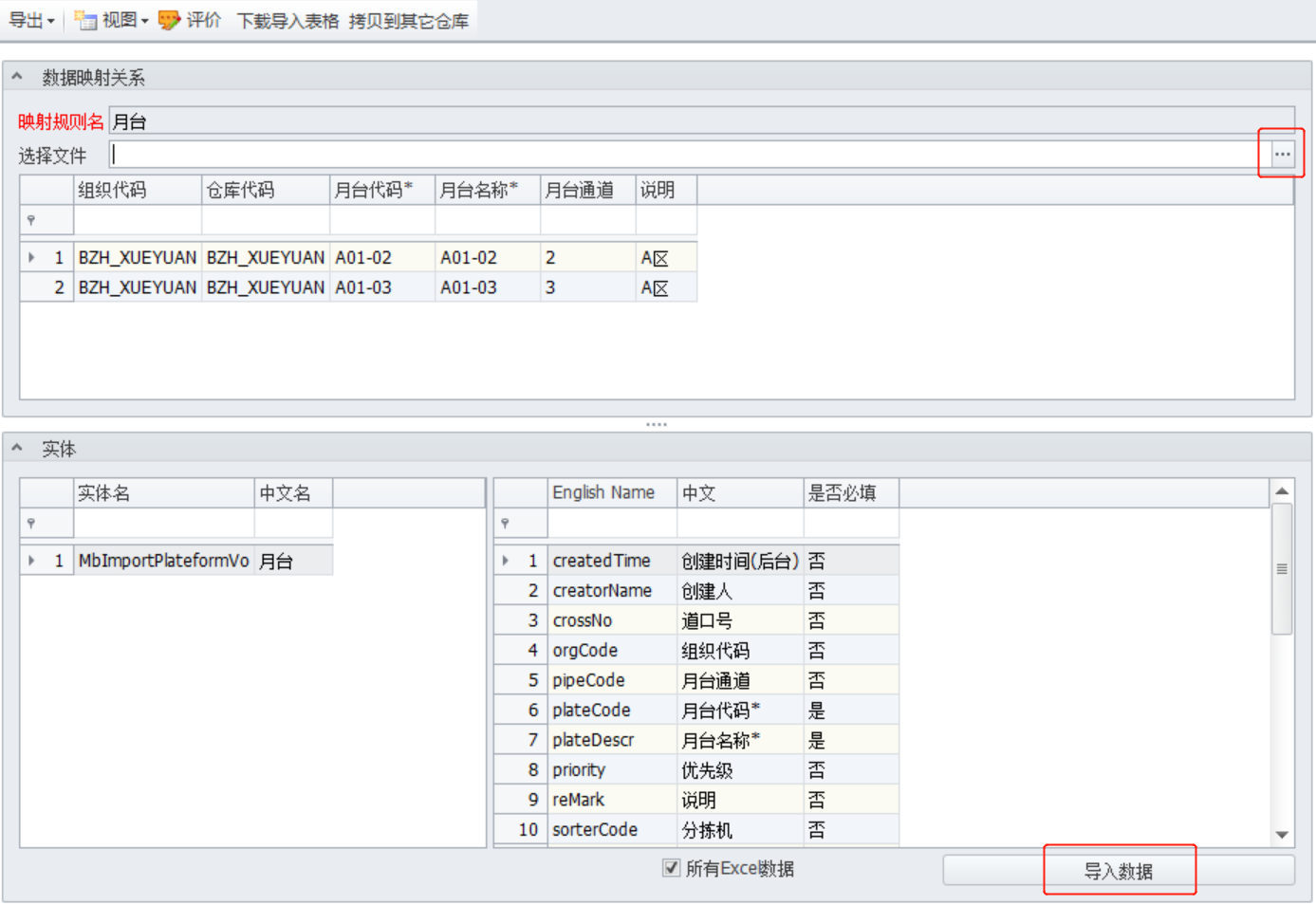This screenshot has height=905, width=1316.
Task: Click the 选择文件 file path input field
Action: click(x=683, y=155)
